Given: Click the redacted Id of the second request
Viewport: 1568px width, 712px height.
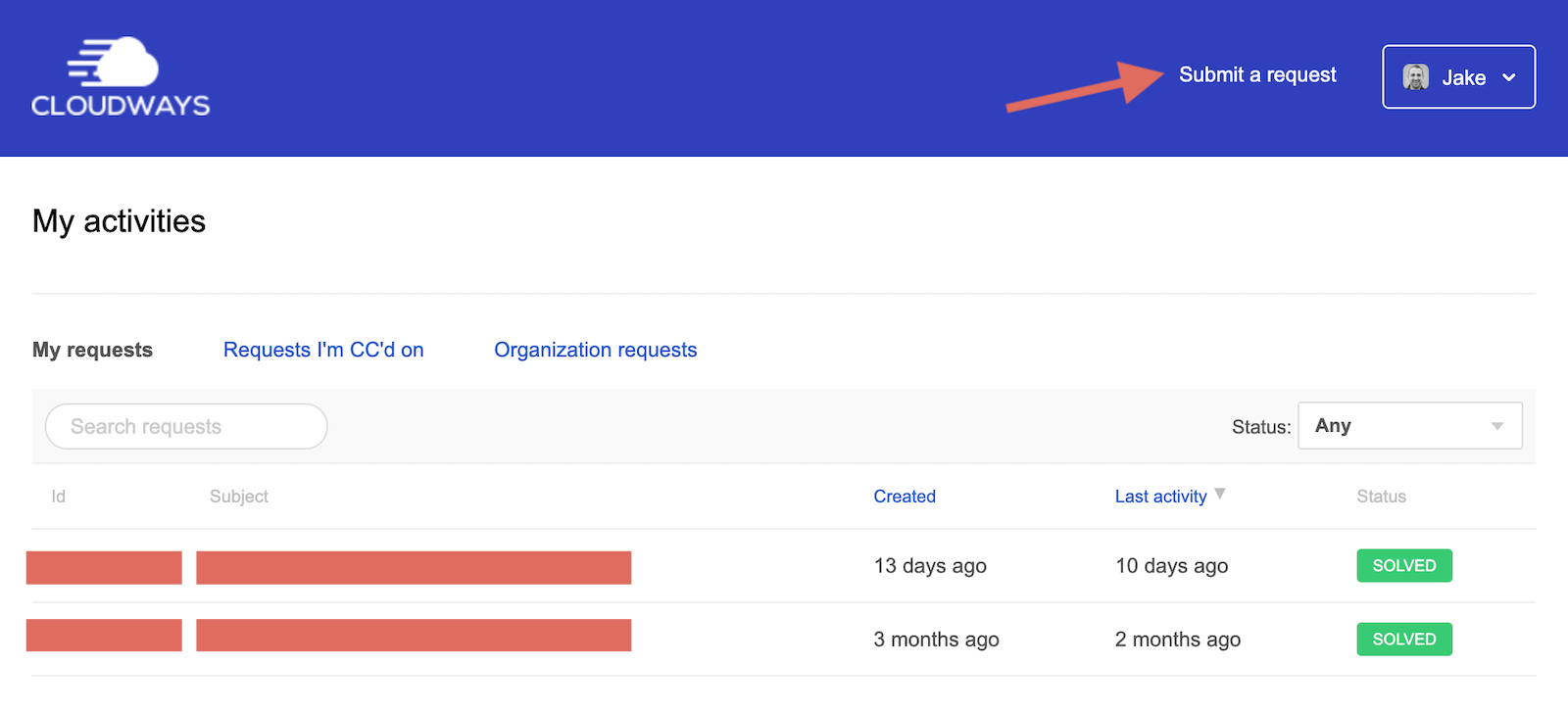Looking at the screenshot, I should [104, 636].
